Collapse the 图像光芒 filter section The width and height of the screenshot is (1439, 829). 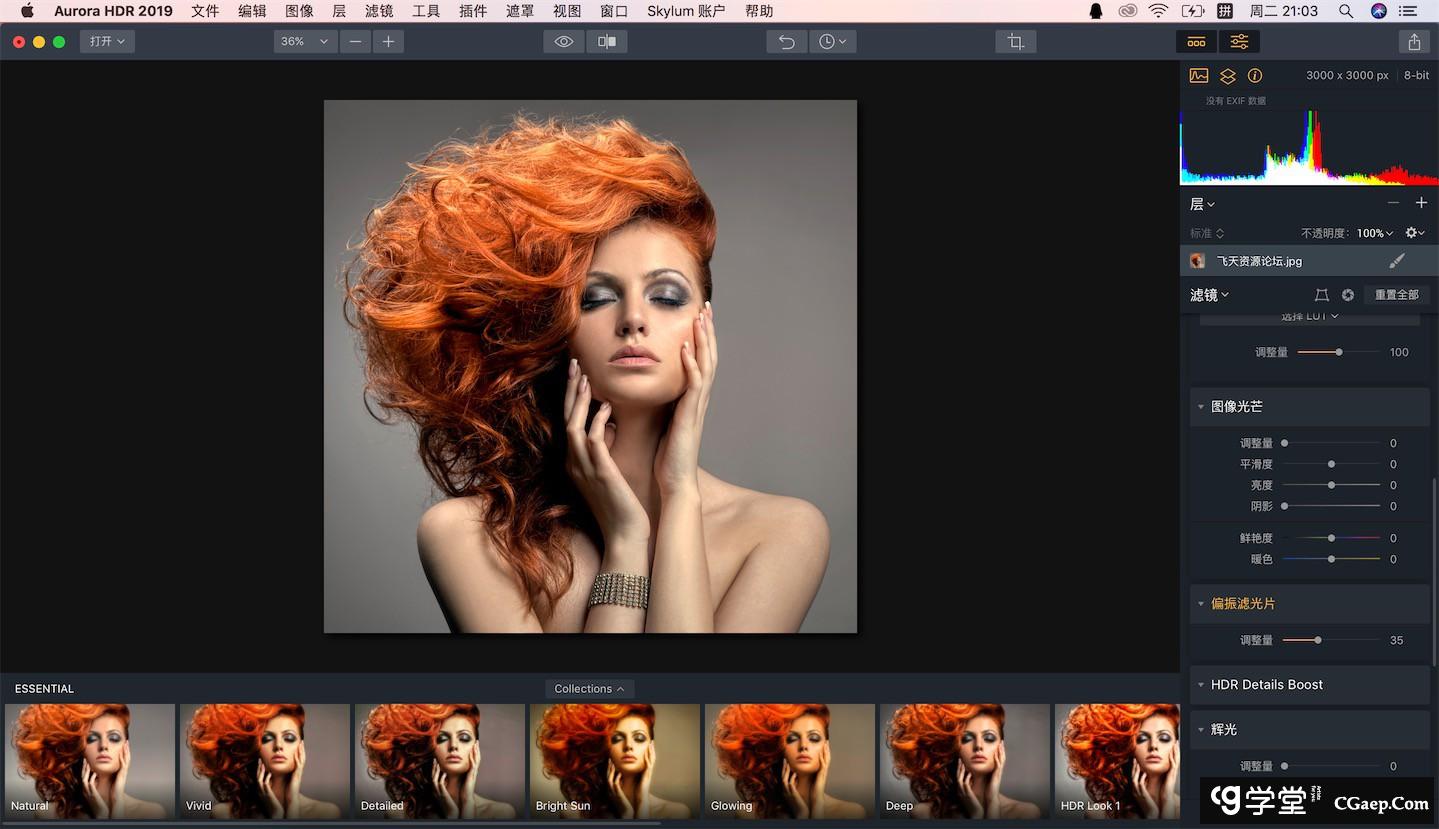coord(1201,407)
